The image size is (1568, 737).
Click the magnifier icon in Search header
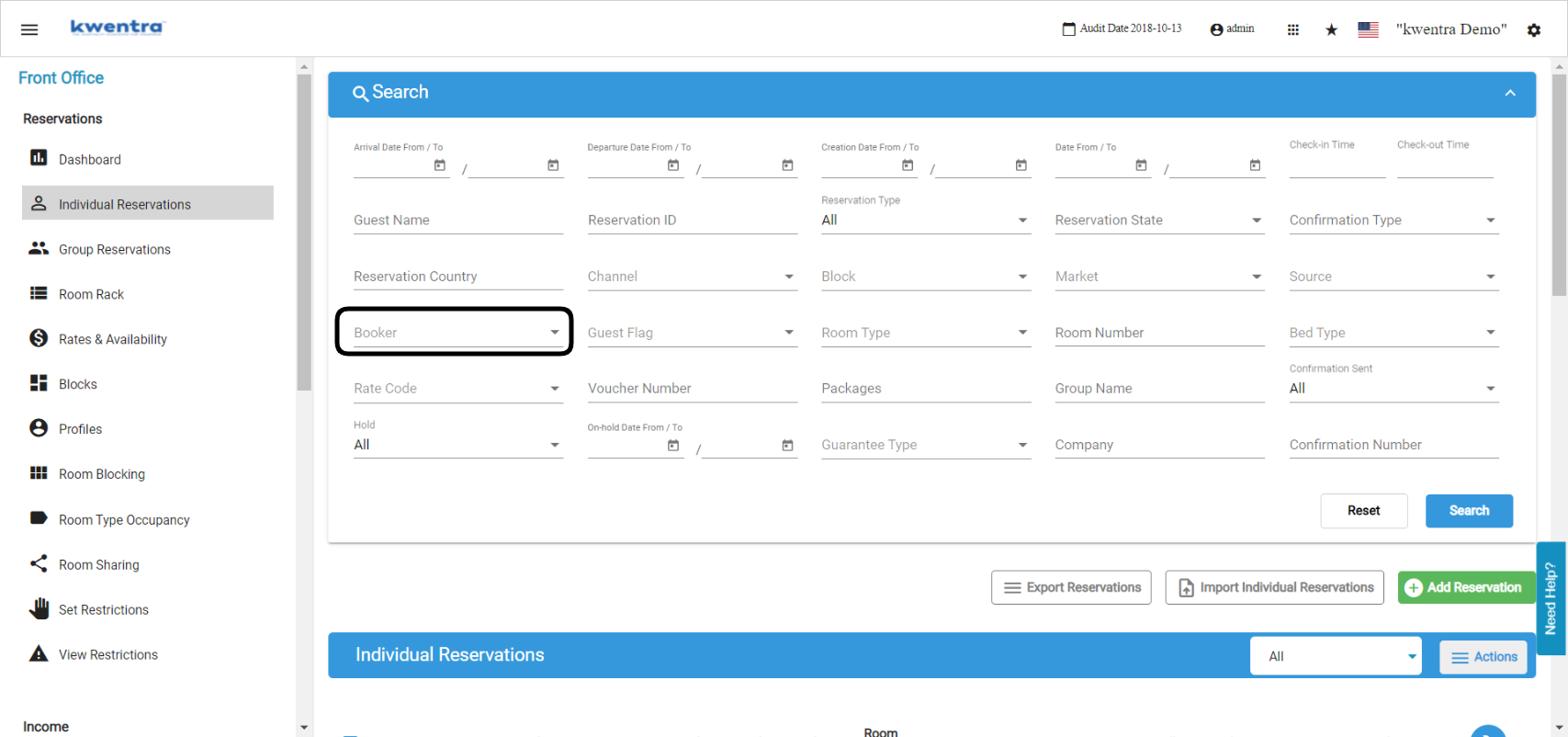tap(360, 93)
